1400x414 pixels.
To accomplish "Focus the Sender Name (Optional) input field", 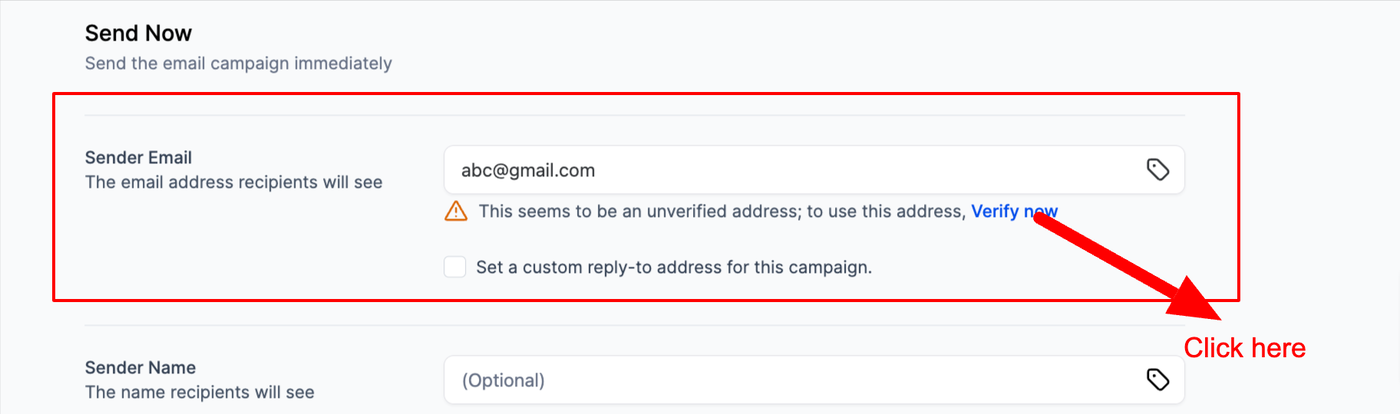I will click(780, 380).
